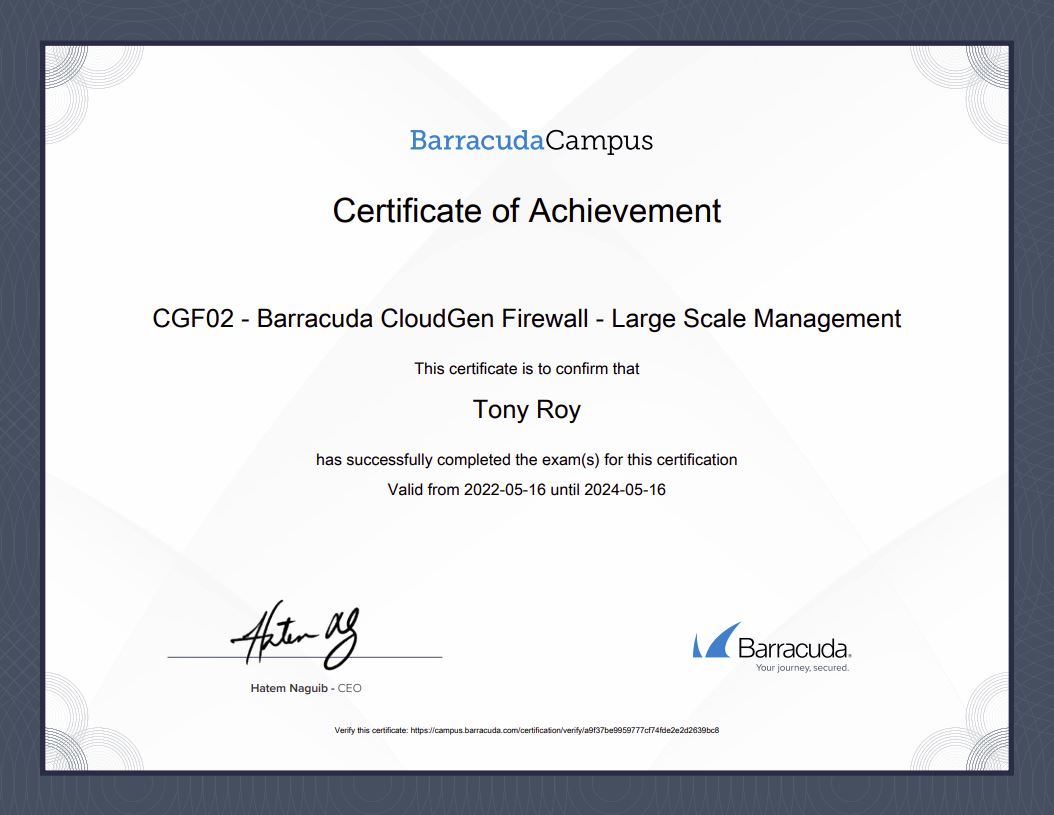Click 'This certificate is to confirm that'
Image resolution: width=1054 pixels, height=815 pixels.
tap(526, 368)
